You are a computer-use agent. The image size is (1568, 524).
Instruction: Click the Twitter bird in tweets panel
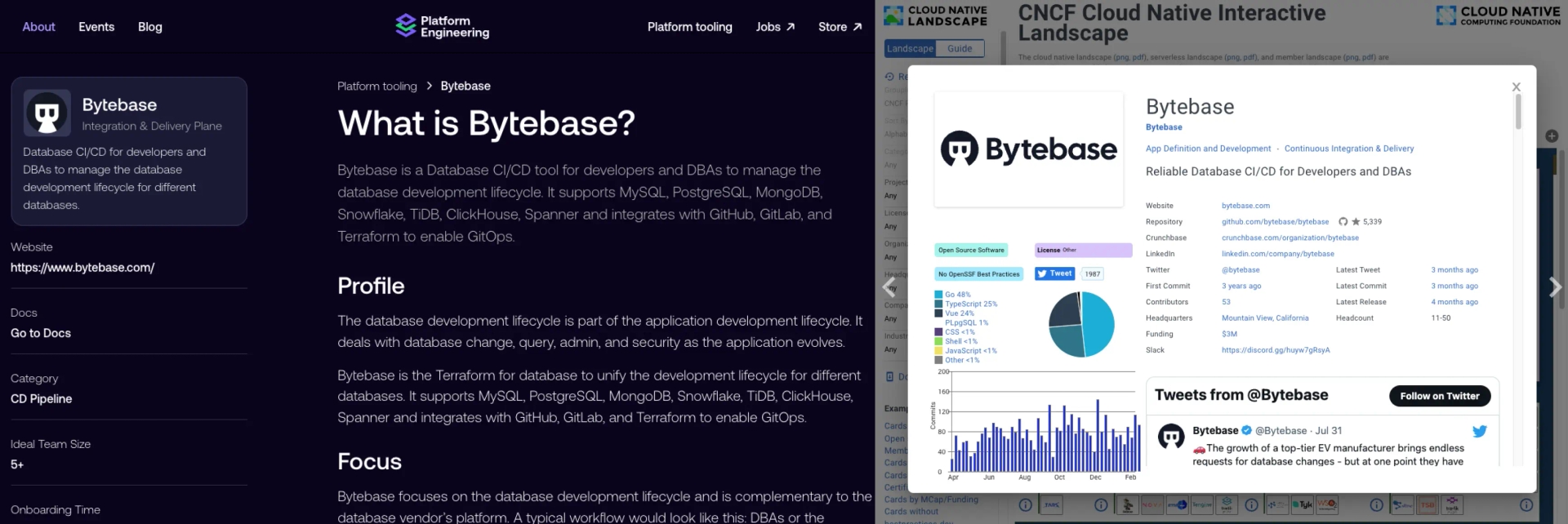click(1479, 431)
